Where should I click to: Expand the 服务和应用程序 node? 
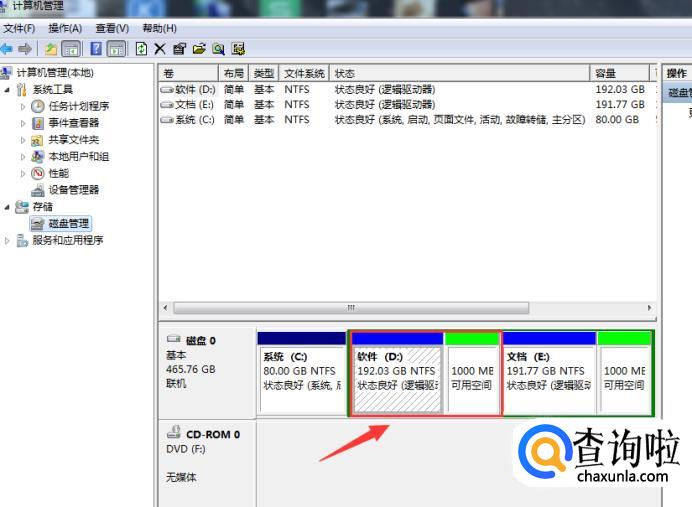8,240
